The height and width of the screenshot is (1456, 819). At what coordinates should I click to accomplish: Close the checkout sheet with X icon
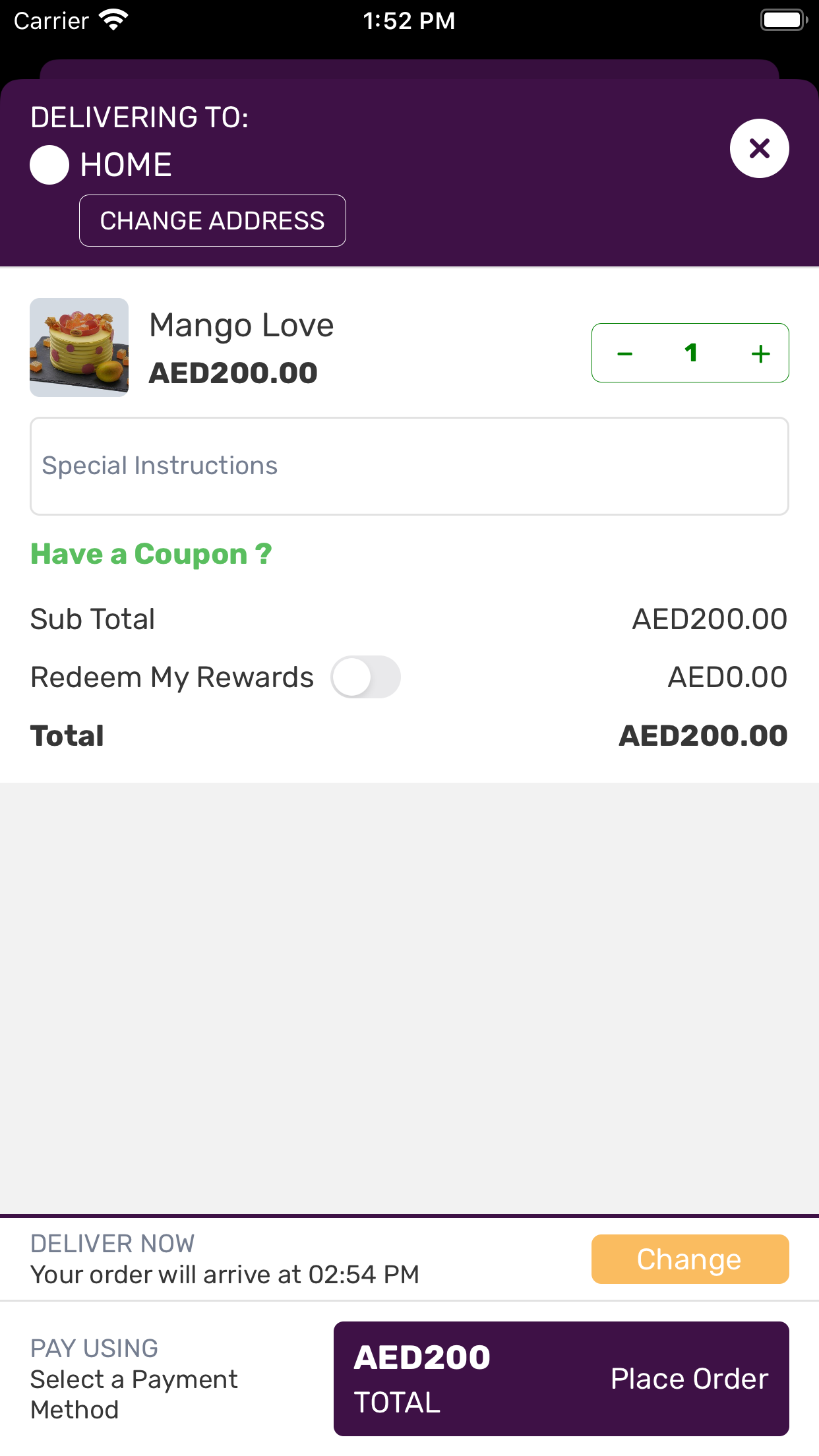[x=759, y=148]
